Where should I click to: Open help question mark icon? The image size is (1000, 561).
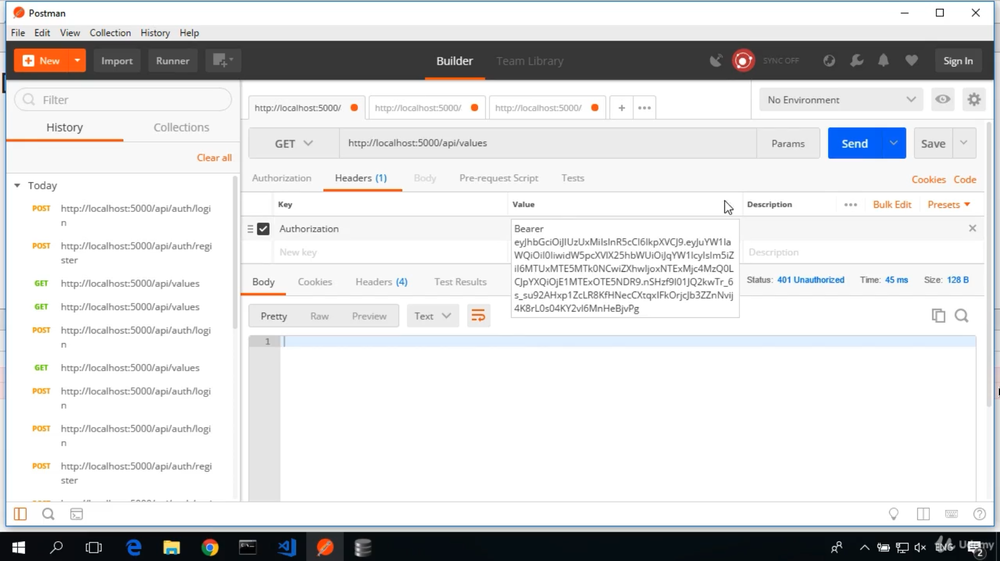(980, 514)
